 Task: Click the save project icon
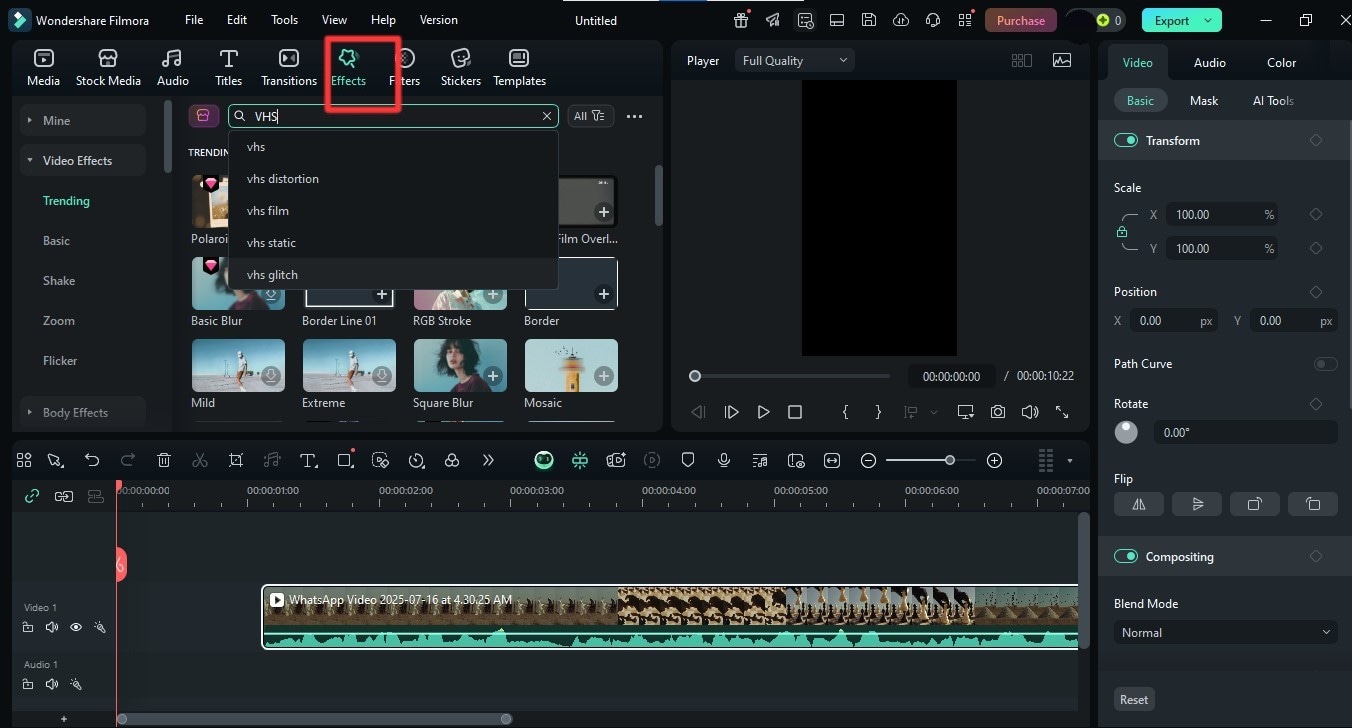pos(869,20)
